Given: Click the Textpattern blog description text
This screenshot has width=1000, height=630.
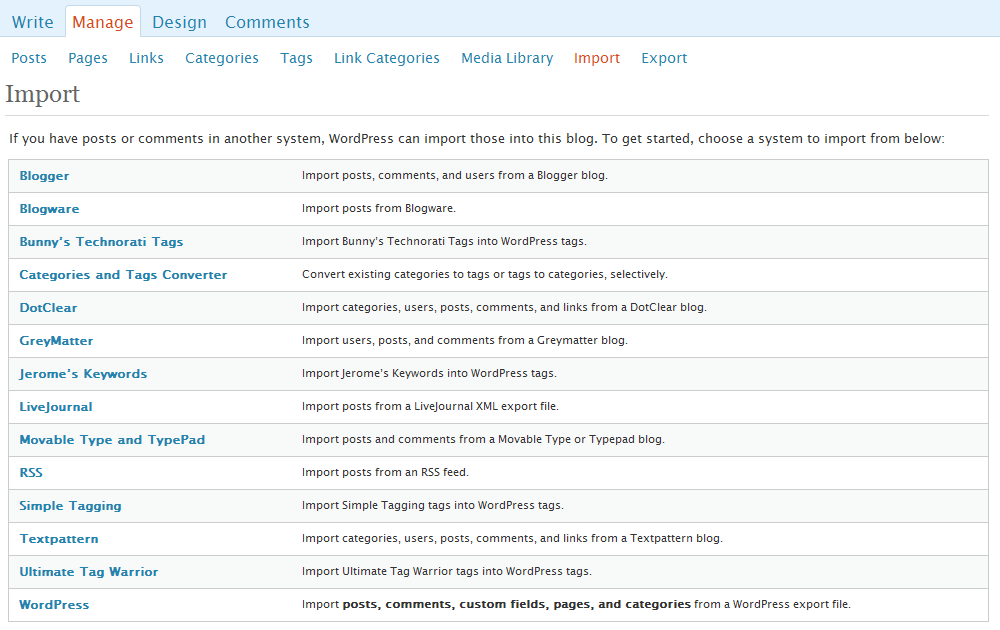Looking at the screenshot, I should (512, 539).
